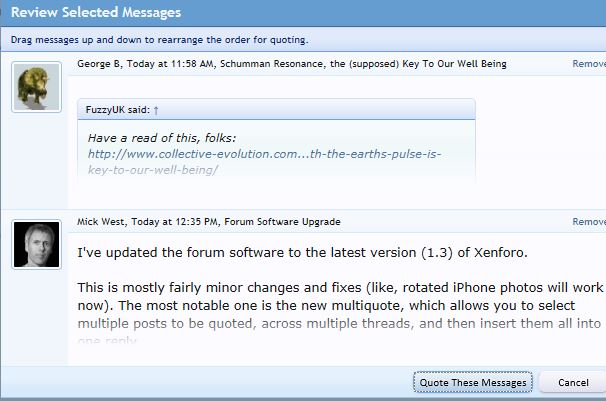Click the drag messages instruction text

pos(160,40)
